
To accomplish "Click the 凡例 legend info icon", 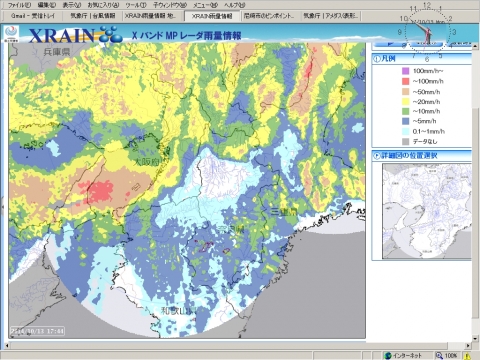I will click(377, 59).
